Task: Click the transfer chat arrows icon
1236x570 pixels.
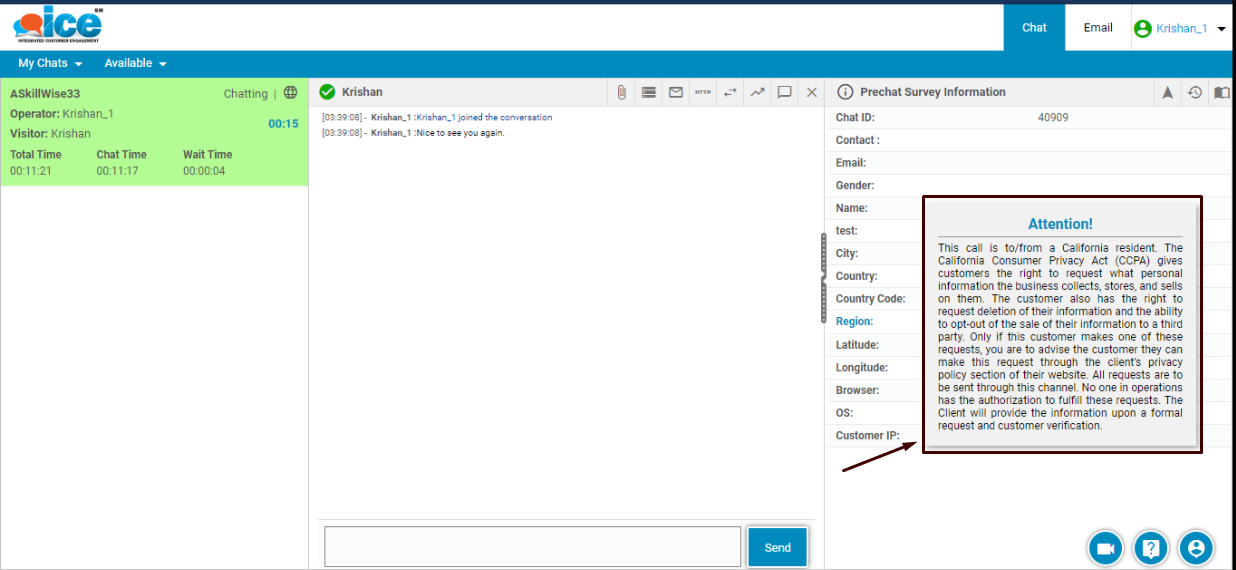Action: click(730, 92)
